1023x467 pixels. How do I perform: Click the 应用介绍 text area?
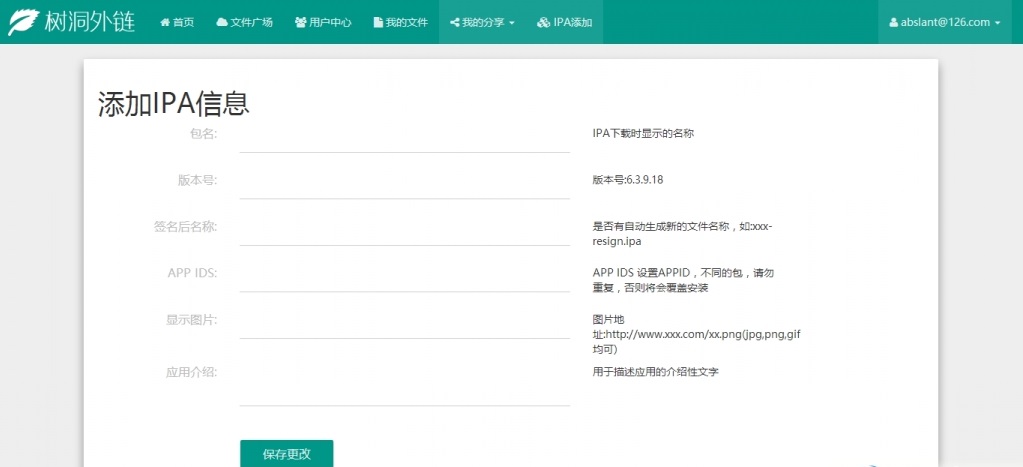(405, 382)
